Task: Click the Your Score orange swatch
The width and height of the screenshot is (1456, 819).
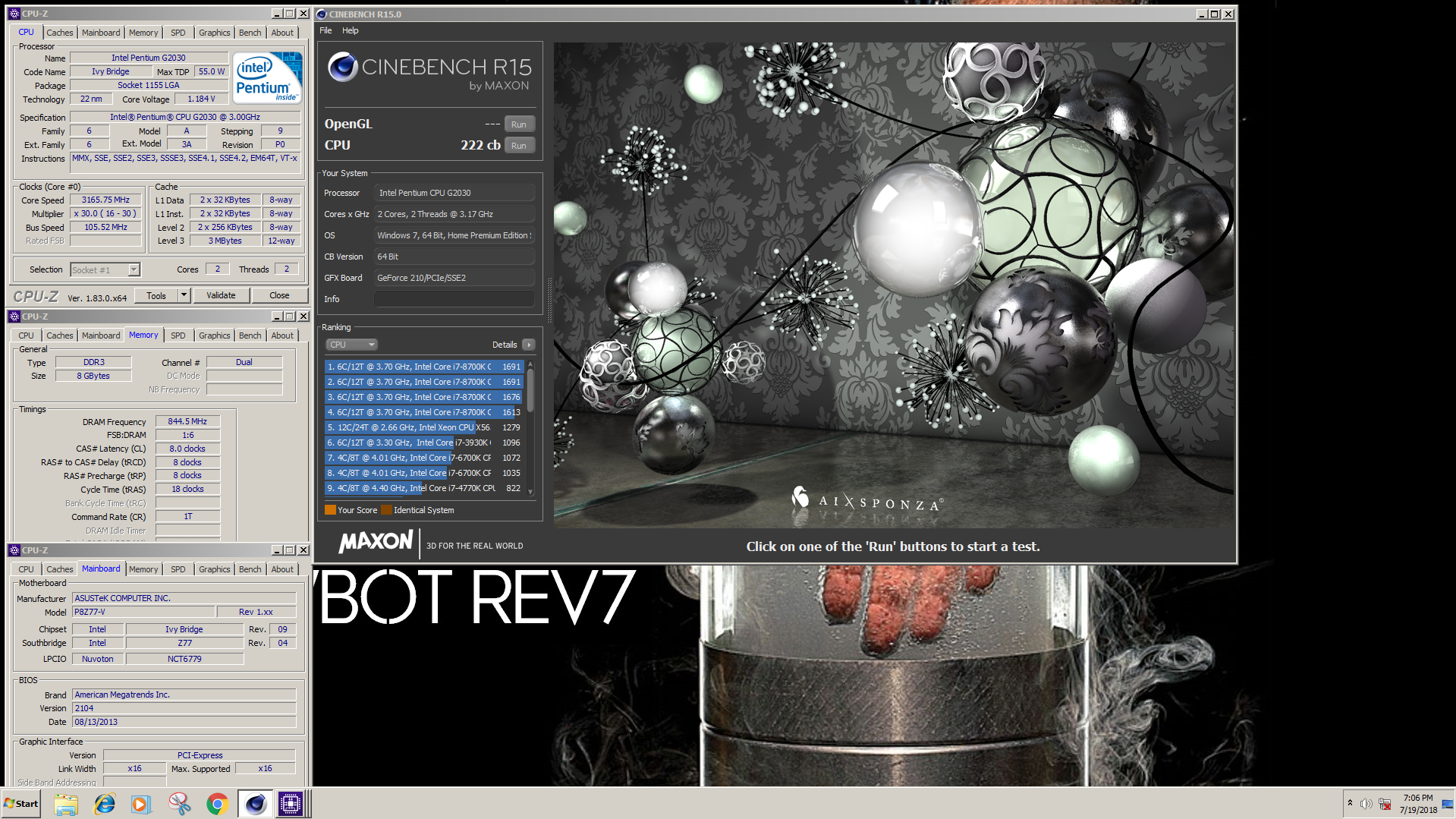Action: click(330, 510)
